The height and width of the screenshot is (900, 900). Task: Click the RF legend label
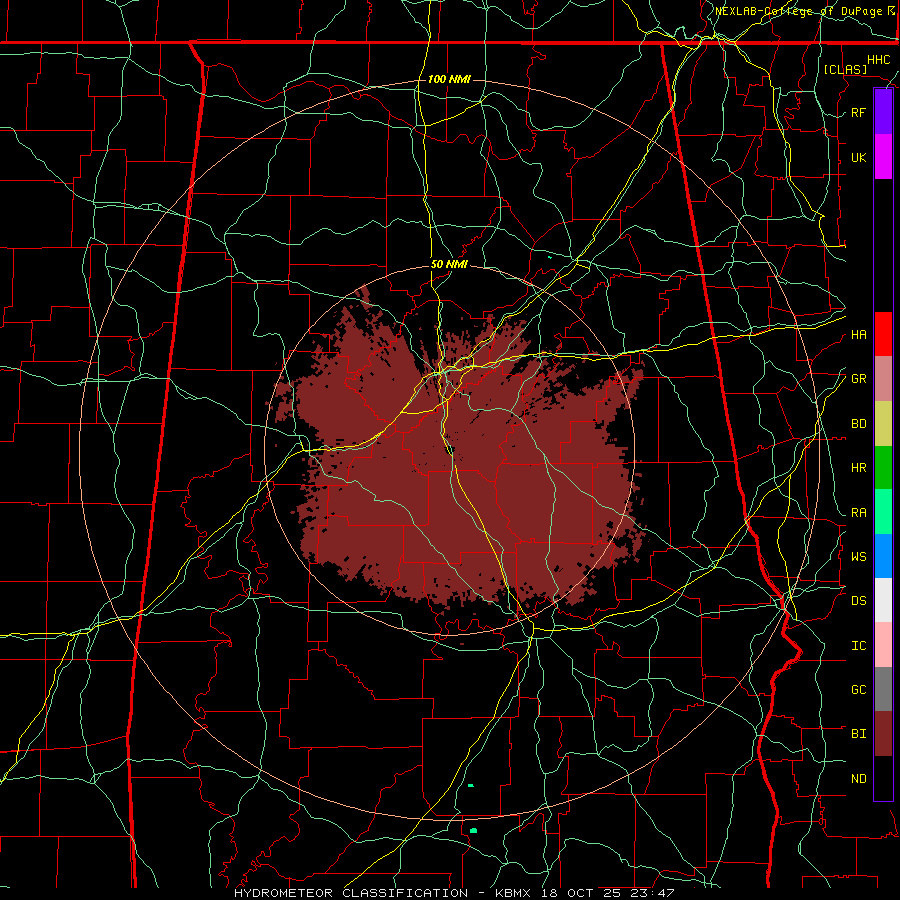pyautogui.click(x=858, y=112)
